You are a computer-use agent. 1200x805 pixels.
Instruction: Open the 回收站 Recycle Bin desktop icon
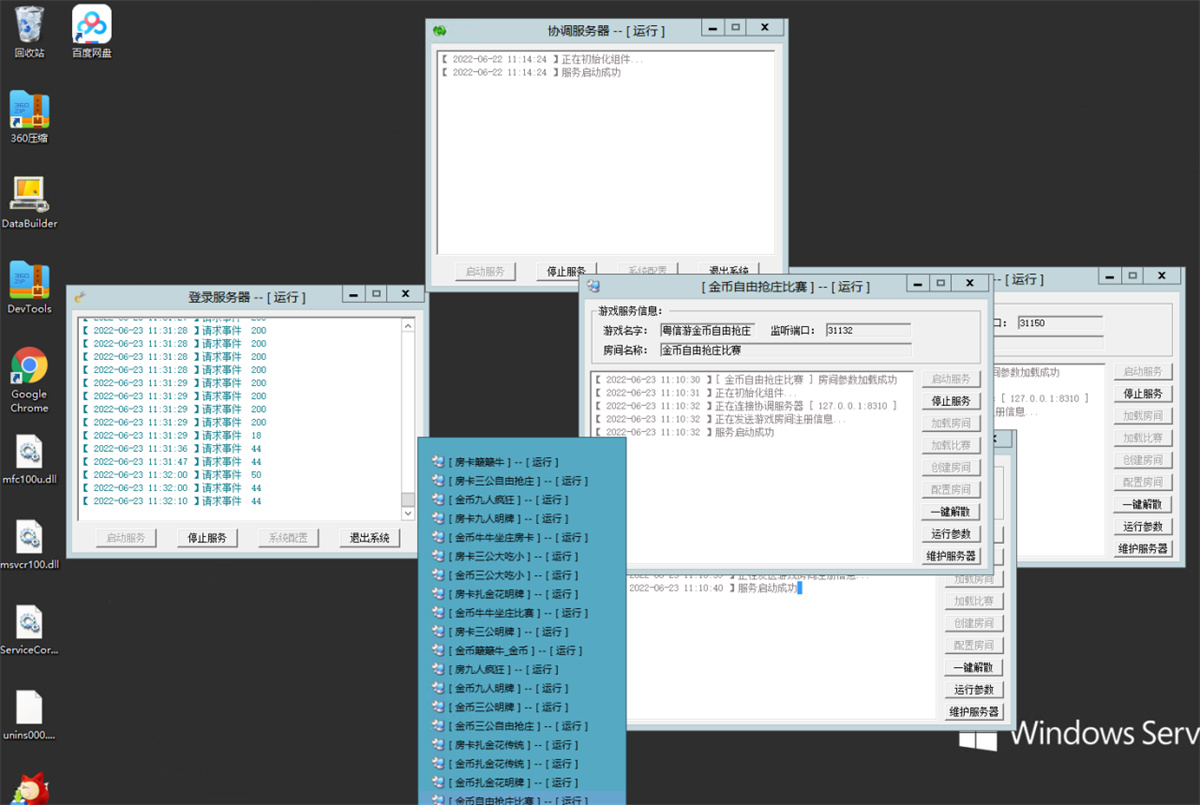pyautogui.click(x=29, y=24)
